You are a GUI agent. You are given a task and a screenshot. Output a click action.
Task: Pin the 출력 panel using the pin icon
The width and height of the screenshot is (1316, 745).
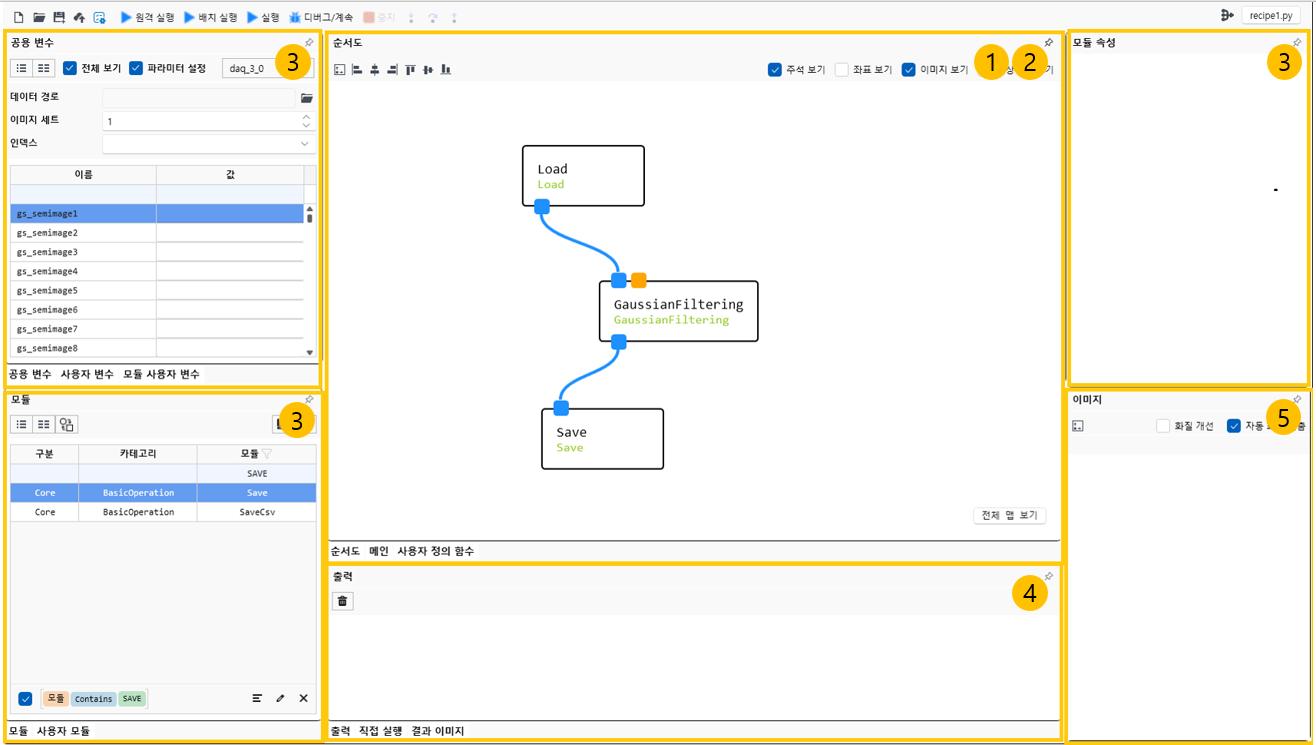(1048, 576)
